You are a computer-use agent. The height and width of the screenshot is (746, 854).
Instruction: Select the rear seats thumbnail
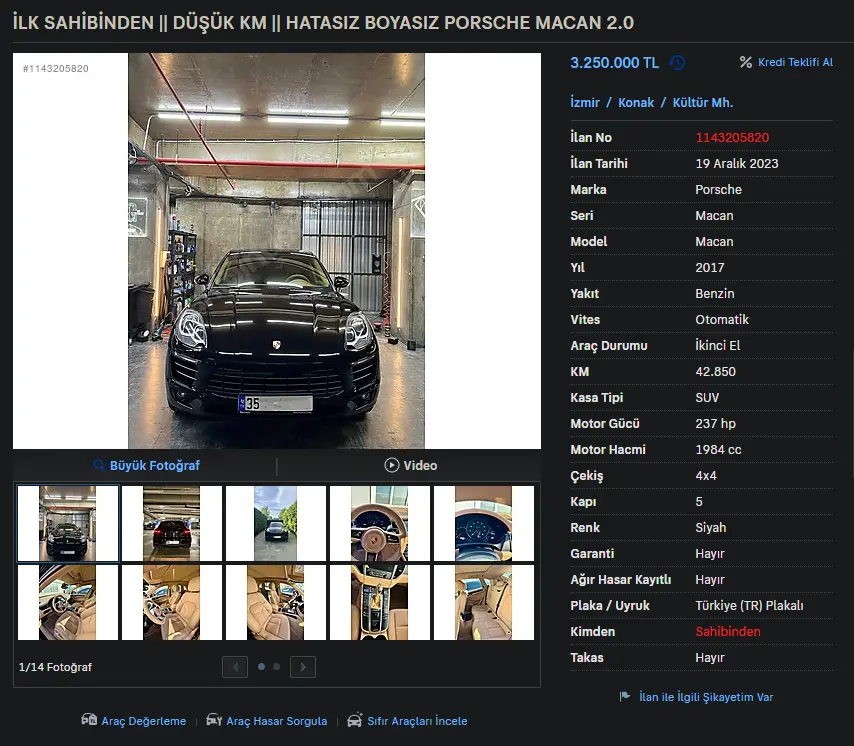pos(484,602)
